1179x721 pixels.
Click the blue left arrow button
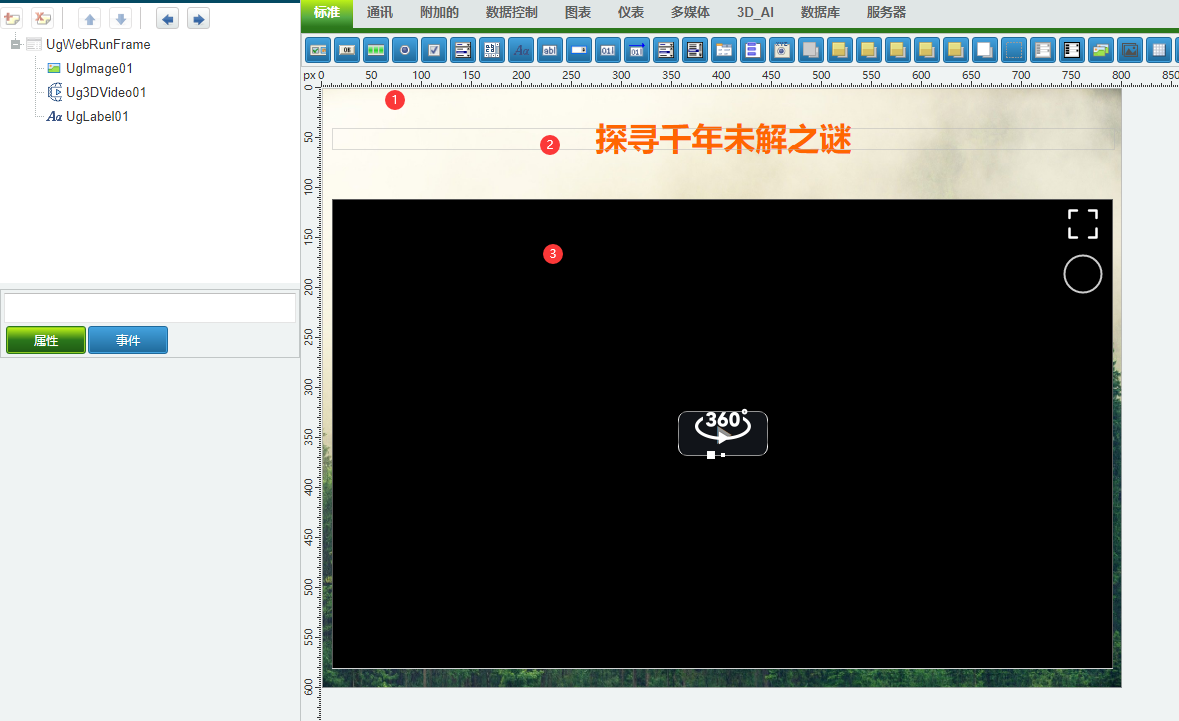click(x=167, y=18)
